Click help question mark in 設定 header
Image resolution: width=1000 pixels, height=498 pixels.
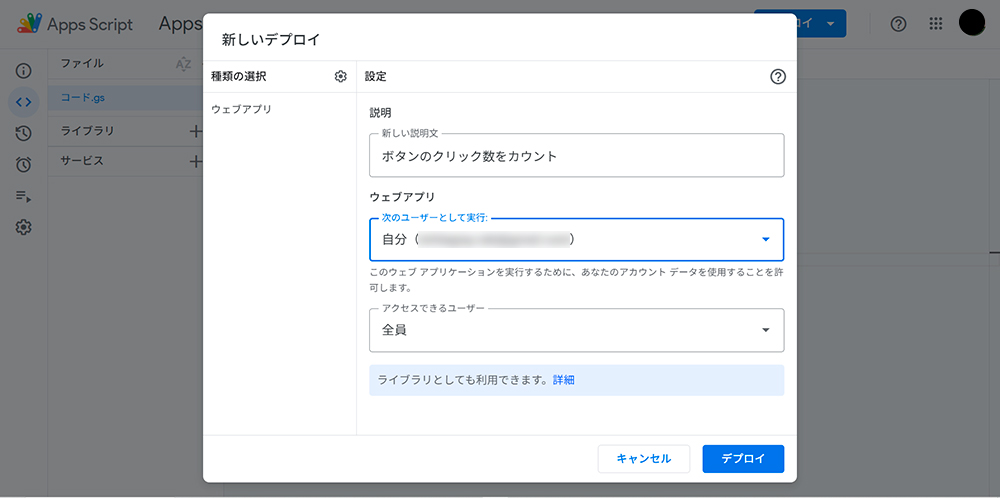[778, 77]
